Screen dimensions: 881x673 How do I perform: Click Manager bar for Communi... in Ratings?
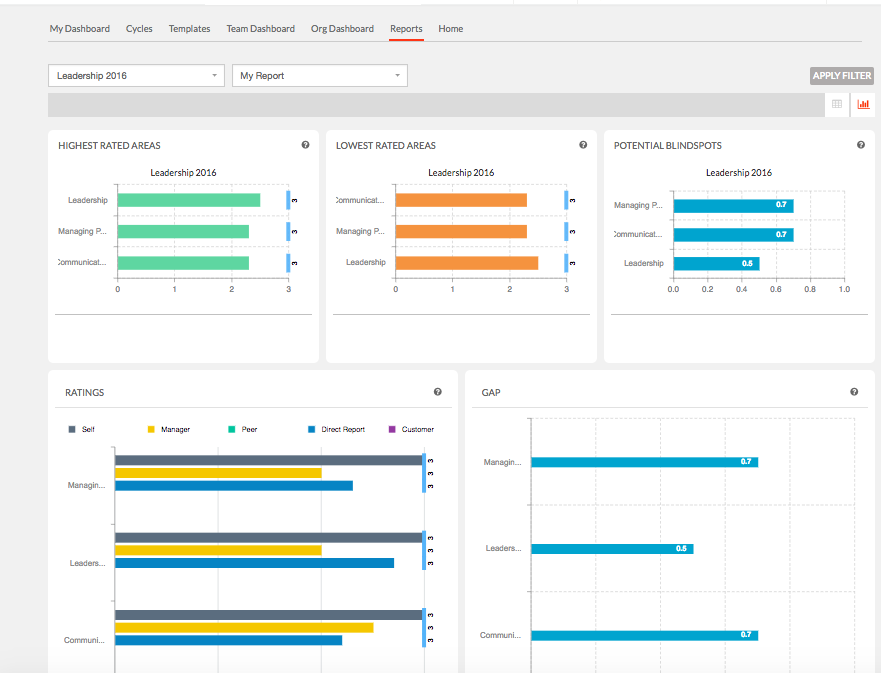244,627
